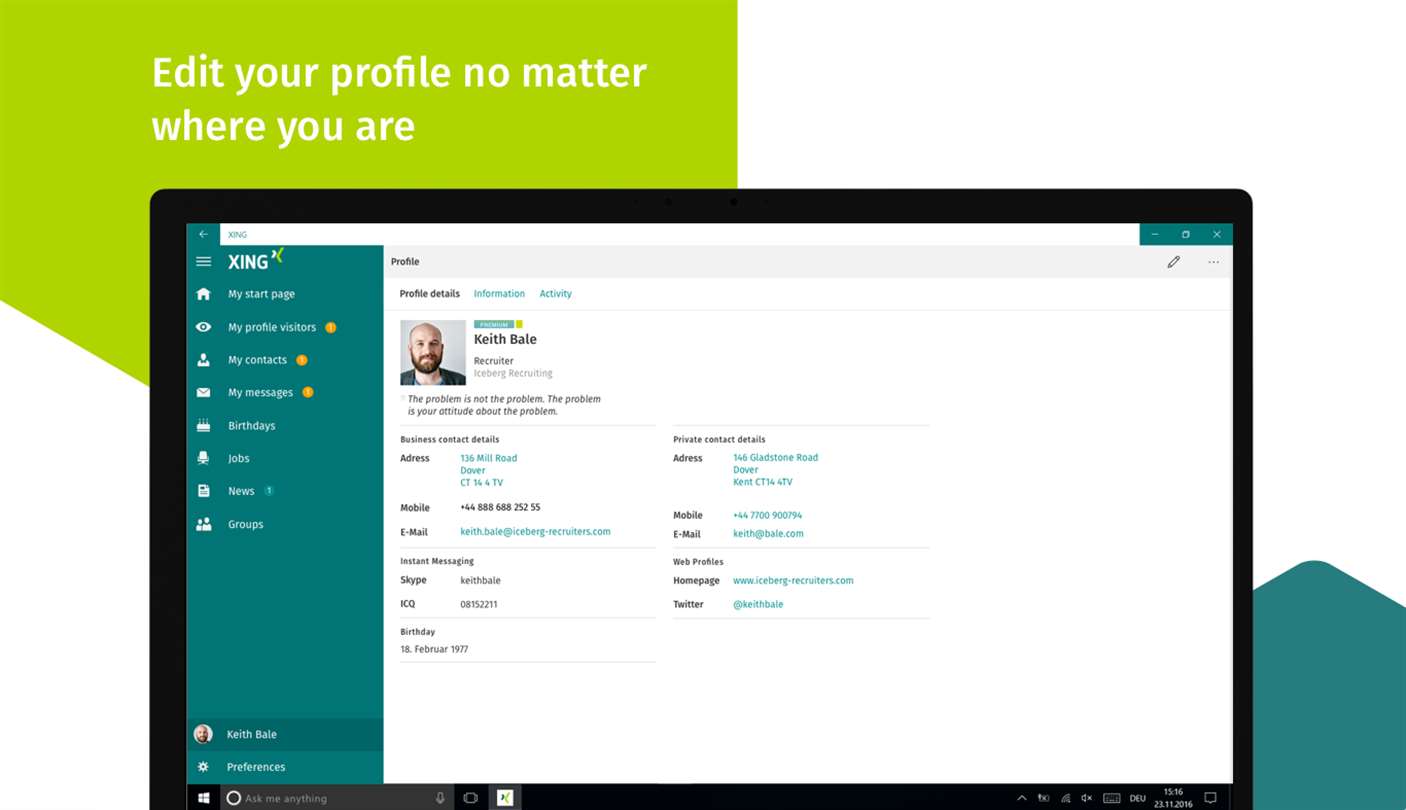The width and height of the screenshot is (1406, 810).
Task: Click the contacts person icon
Action: (204, 360)
